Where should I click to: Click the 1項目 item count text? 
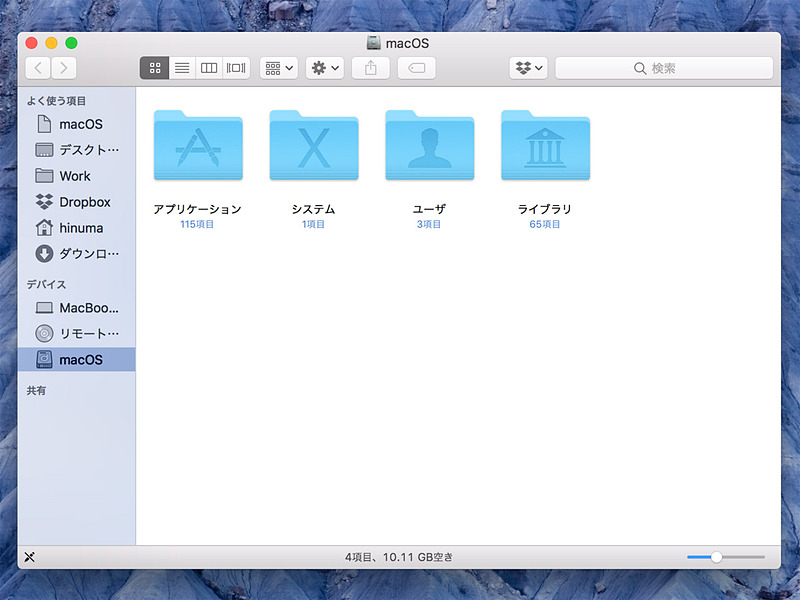click(313, 224)
